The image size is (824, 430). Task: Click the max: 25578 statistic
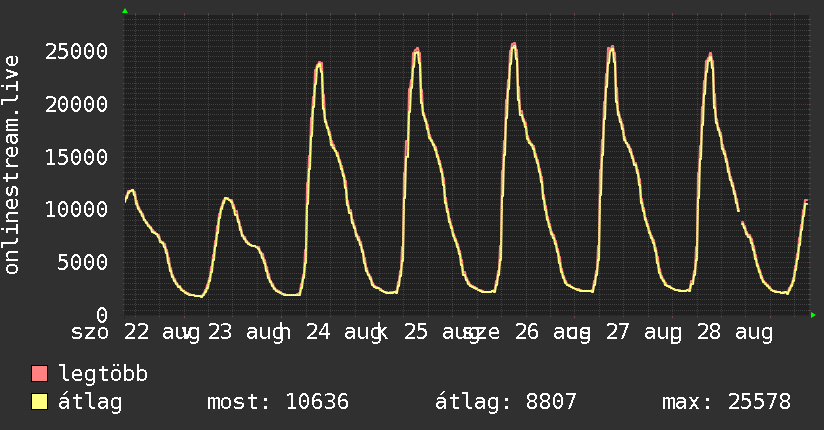[726, 402]
